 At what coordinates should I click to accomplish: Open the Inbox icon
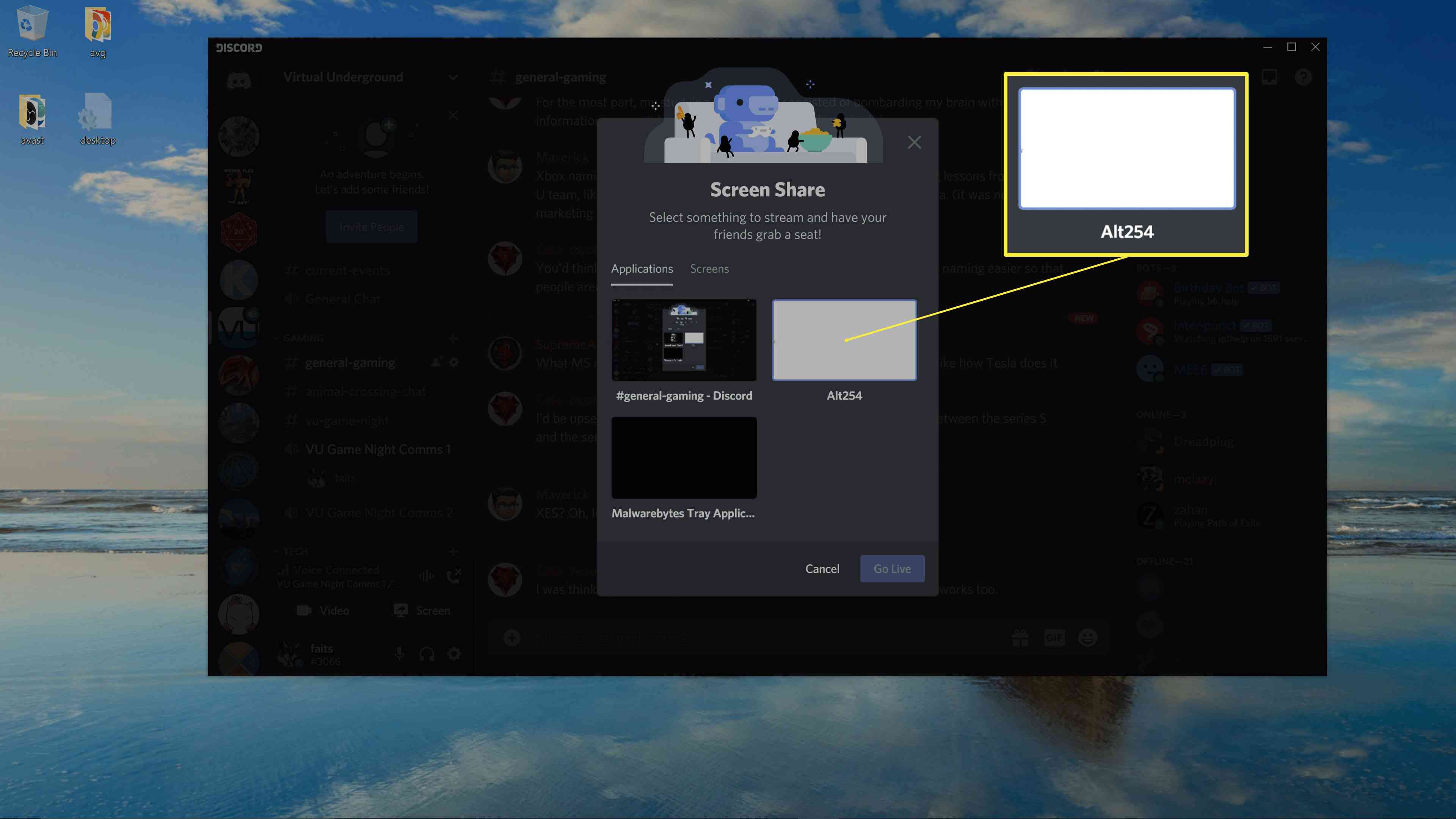click(x=1269, y=77)
